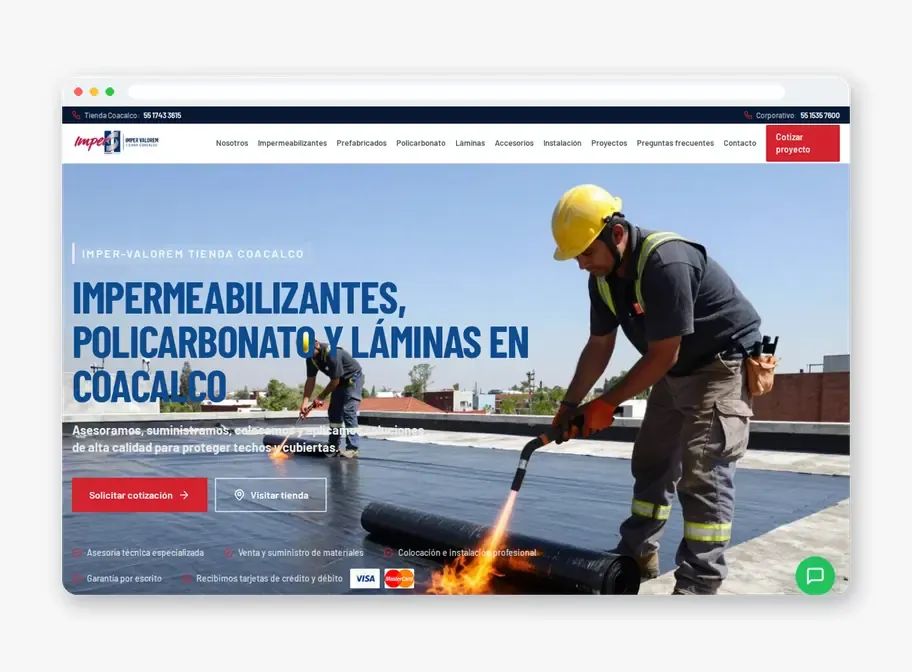
Task: Click the browser address bar
Action: point(457,91)
